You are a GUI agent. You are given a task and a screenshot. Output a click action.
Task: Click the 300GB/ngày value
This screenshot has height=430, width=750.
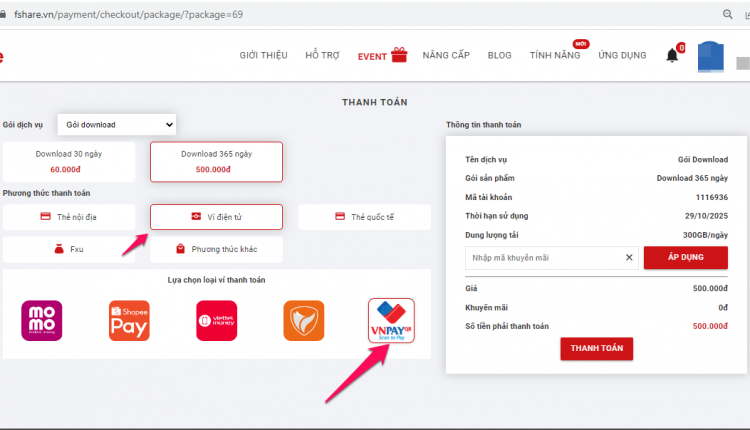(706, 235)
